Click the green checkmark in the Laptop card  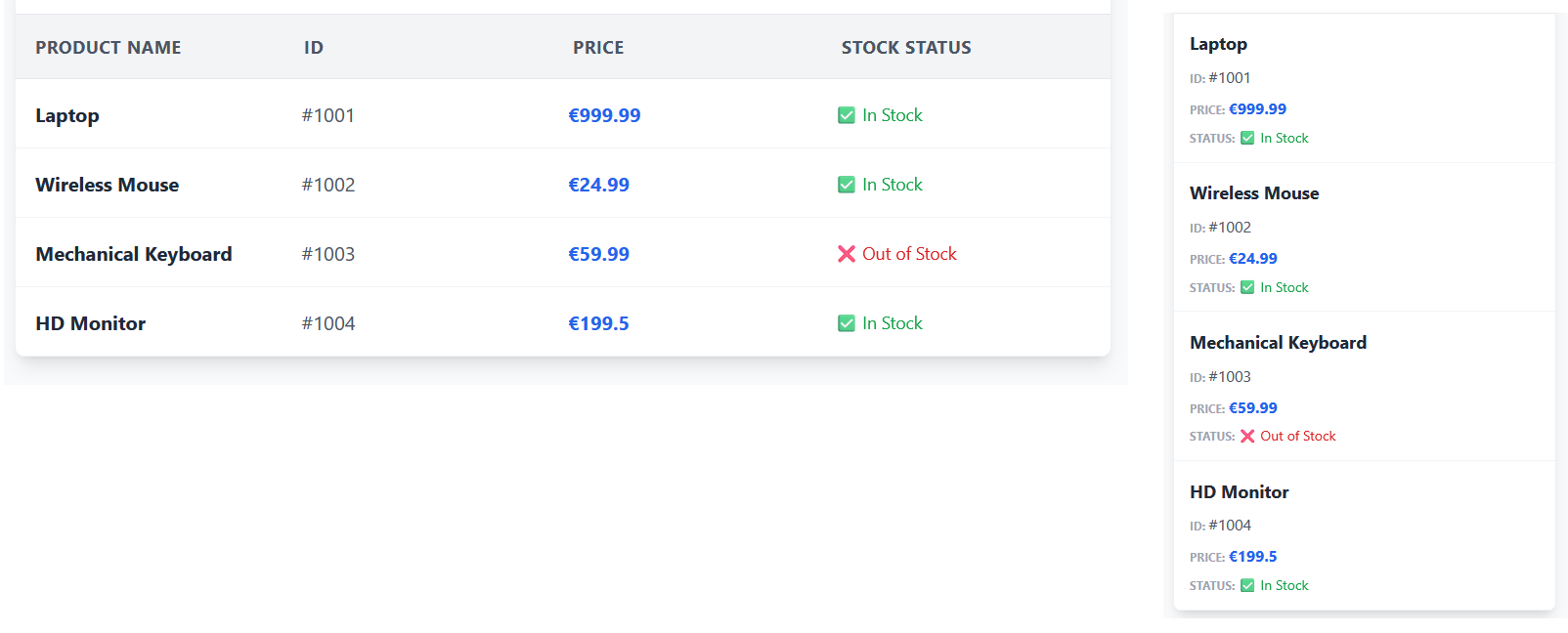[x=1247, y=139]
